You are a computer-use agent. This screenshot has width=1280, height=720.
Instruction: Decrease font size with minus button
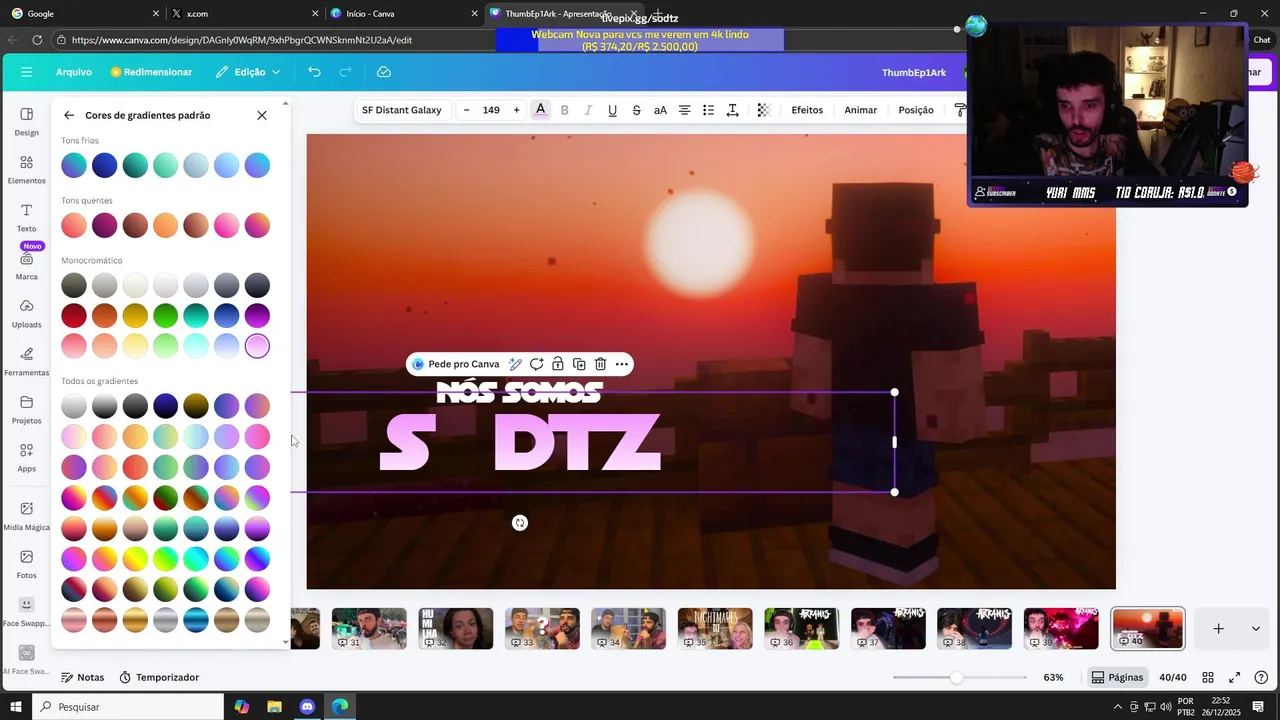coord(466,110)
